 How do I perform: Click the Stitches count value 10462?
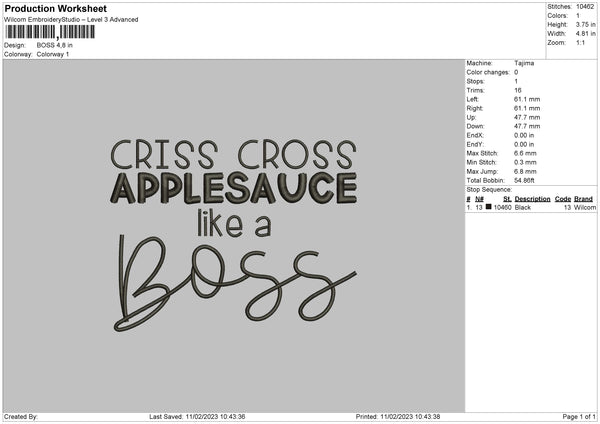tap(585, 8)
